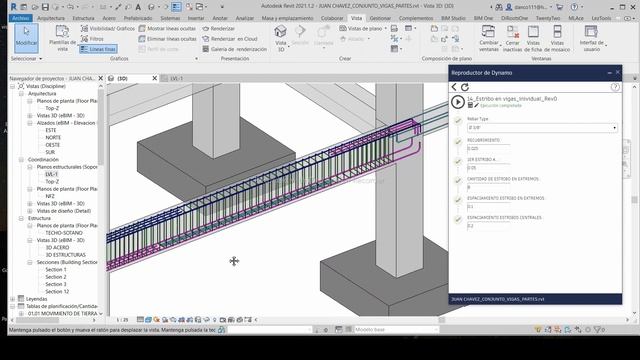Click Eliminar líneas ocultas

coord(167,39)
